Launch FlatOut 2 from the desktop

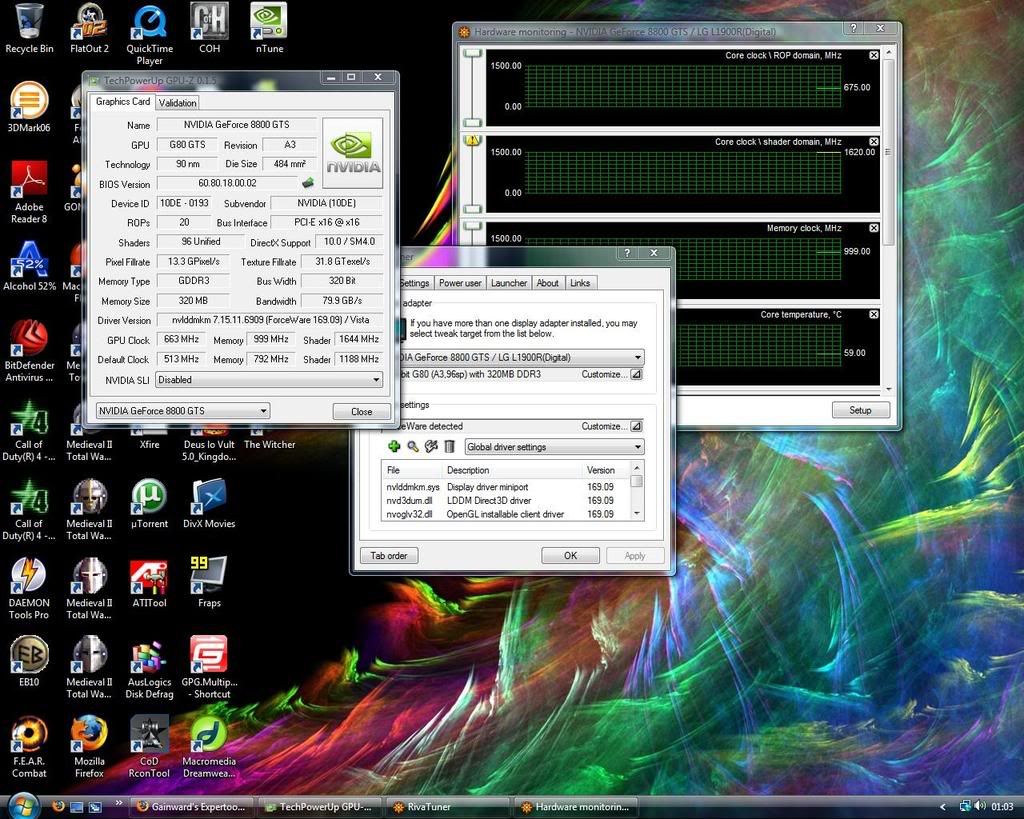coord(89,29)
